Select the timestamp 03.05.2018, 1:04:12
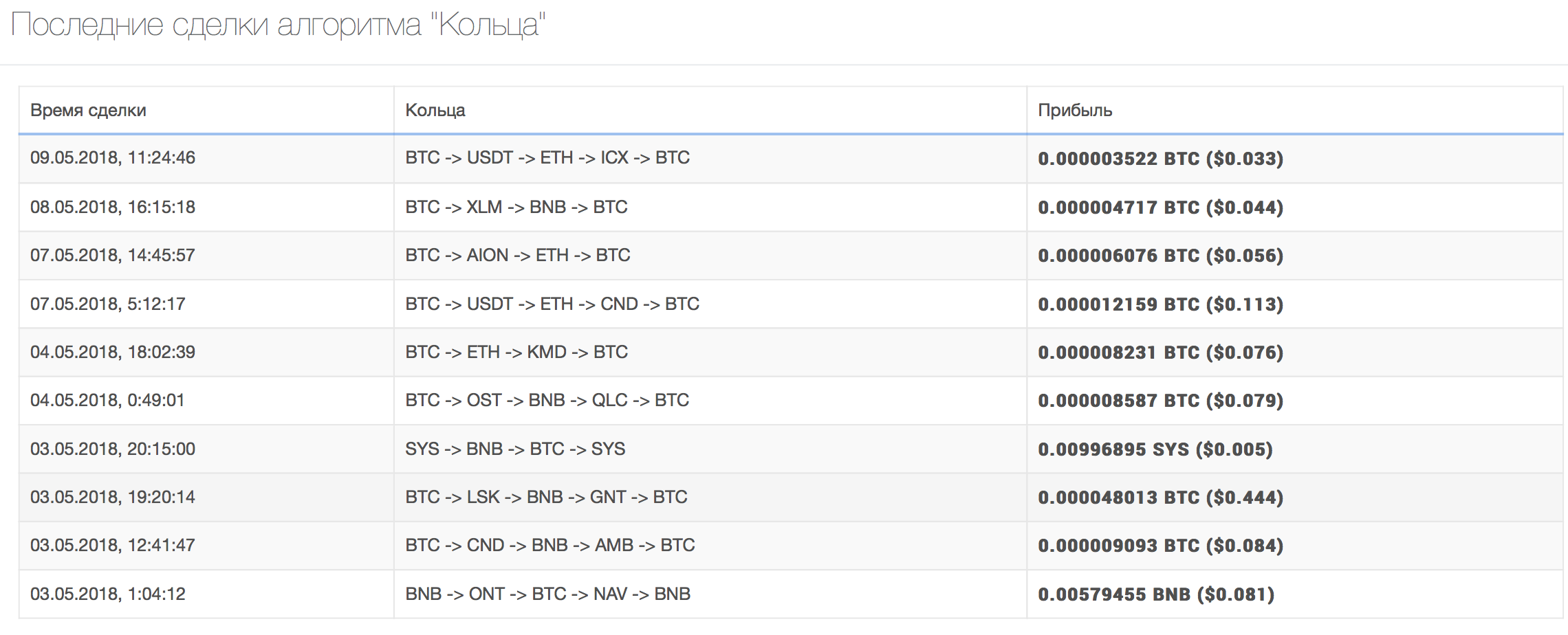This screenshot has height=635, width=1568. tap(108, 594)
